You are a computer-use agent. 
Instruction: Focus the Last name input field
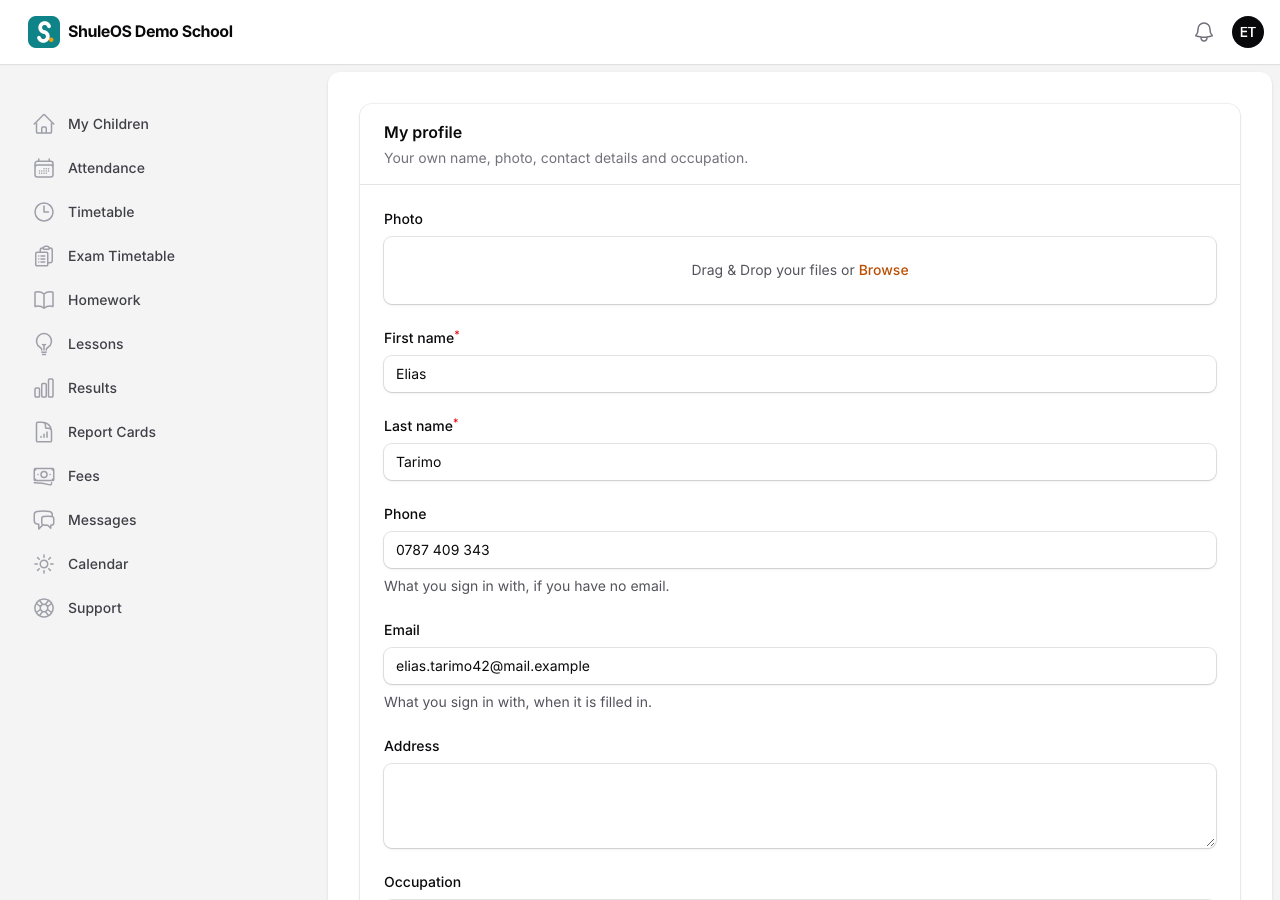800,462
